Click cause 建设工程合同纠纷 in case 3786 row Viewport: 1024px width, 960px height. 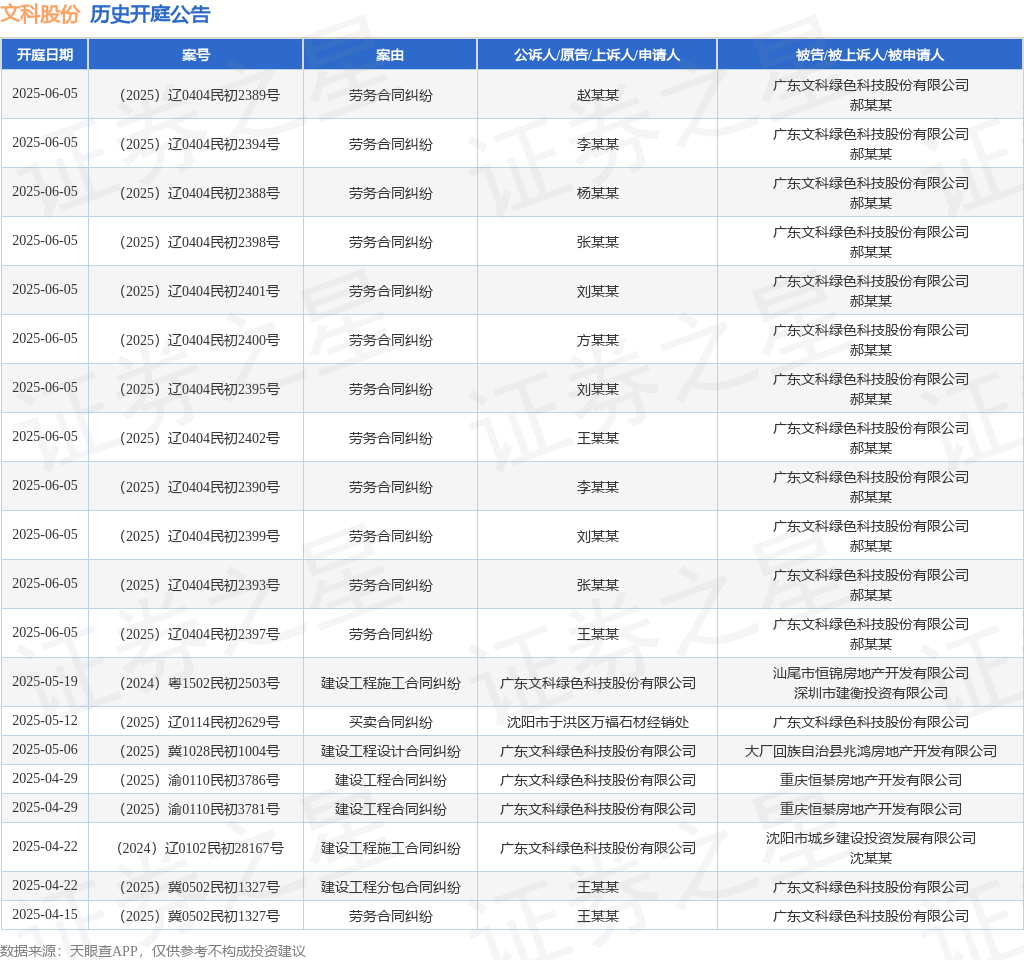tap(391, 780)
